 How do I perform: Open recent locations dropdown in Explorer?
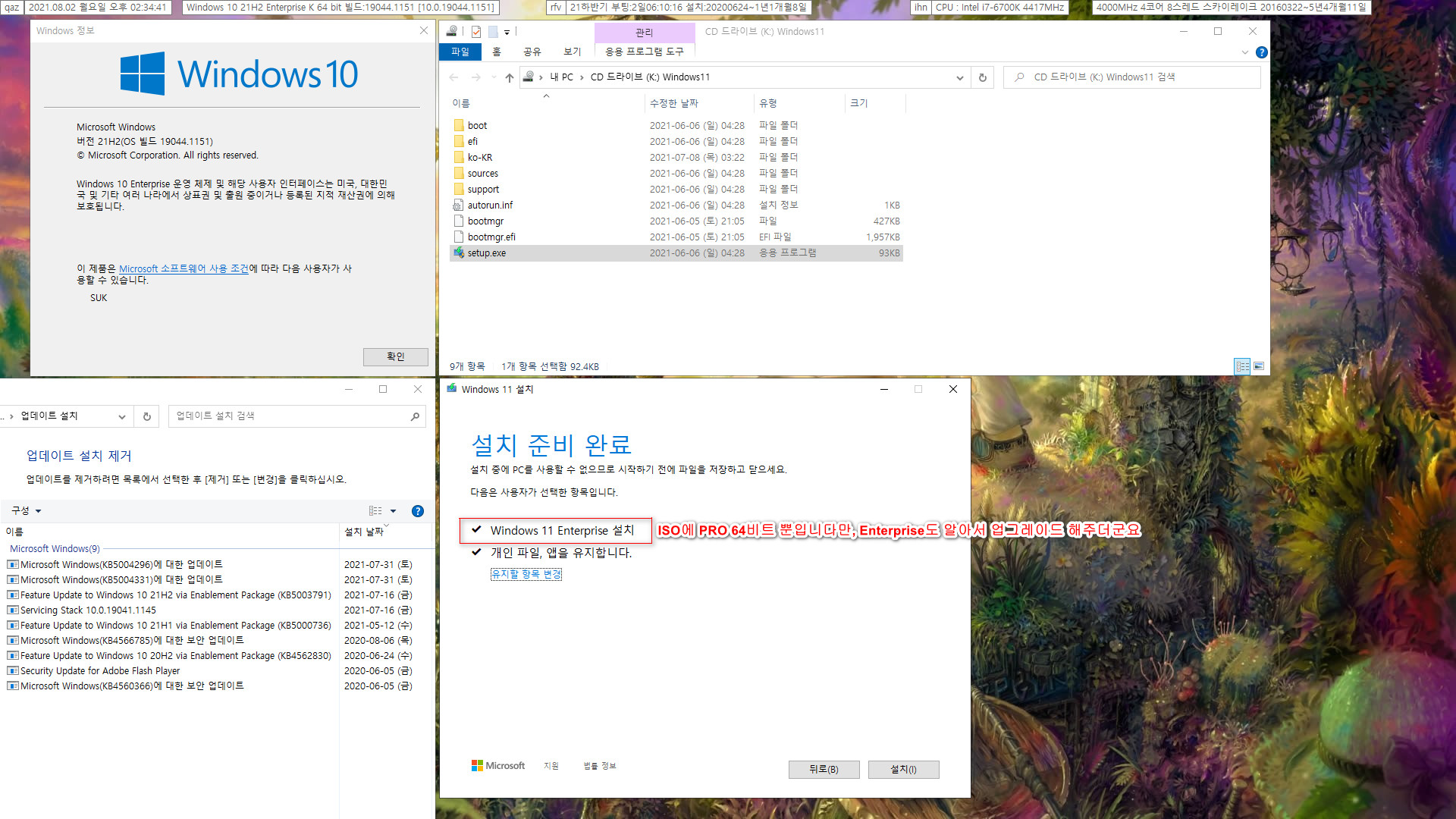(x=494, y=77)
